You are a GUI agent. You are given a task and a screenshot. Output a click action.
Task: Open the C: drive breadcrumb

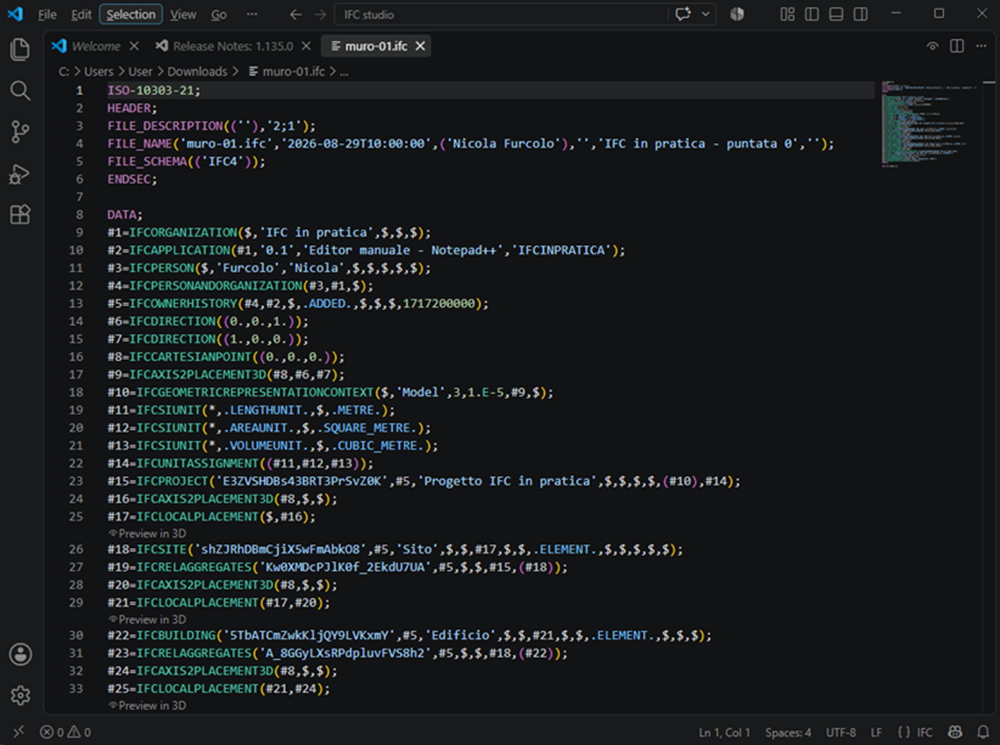[64, 71]
